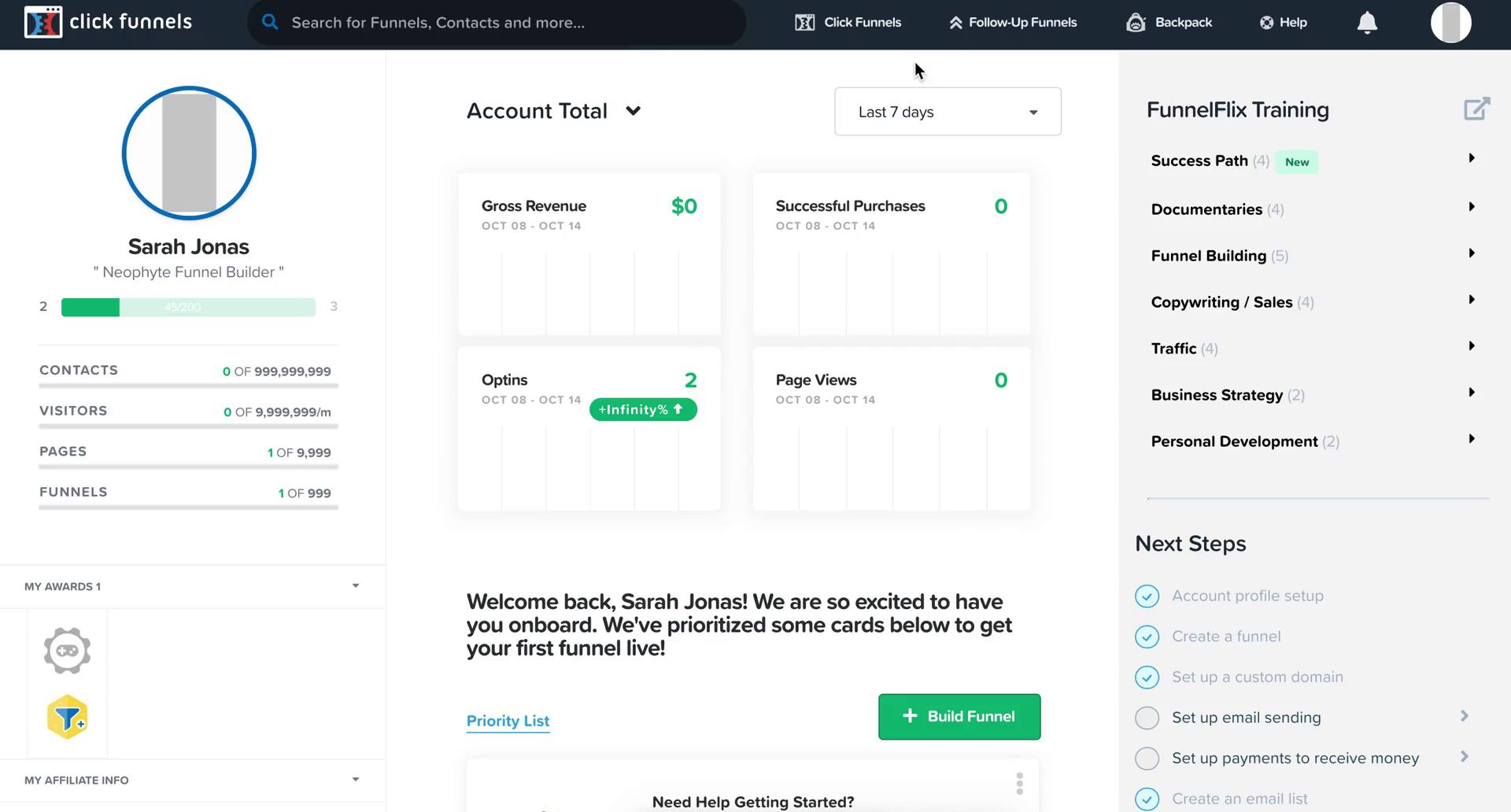The width and height of the screenshot is (1511, 812).
Task: Click the Pages 1 of 9,999 count
Action: click(299, 453)
